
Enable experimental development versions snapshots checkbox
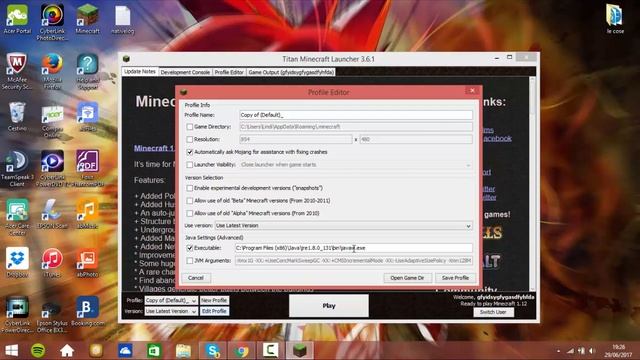(189, 188)
